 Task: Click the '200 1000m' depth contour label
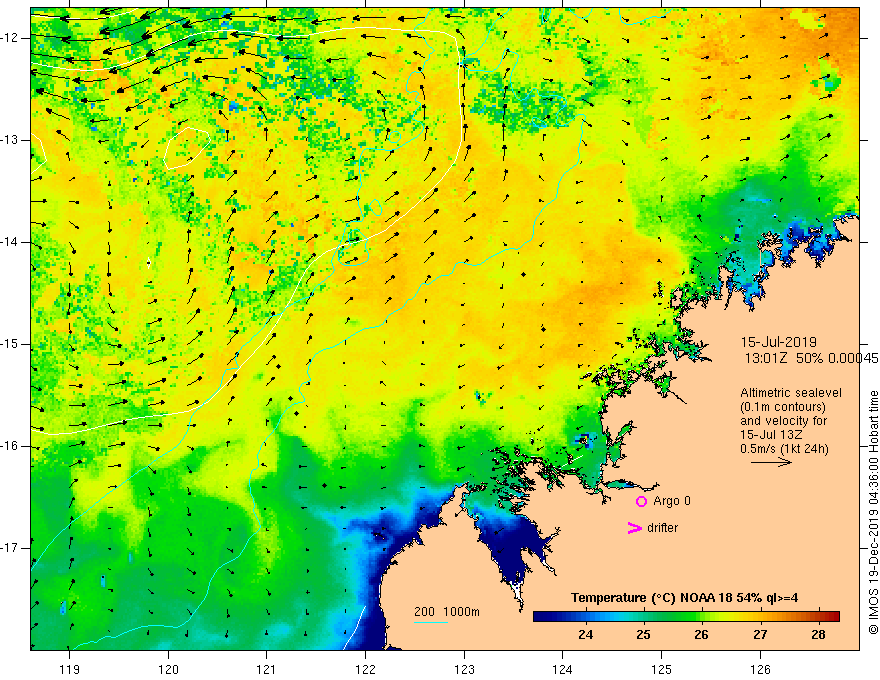pyautogui.click(x=447, y=612)
